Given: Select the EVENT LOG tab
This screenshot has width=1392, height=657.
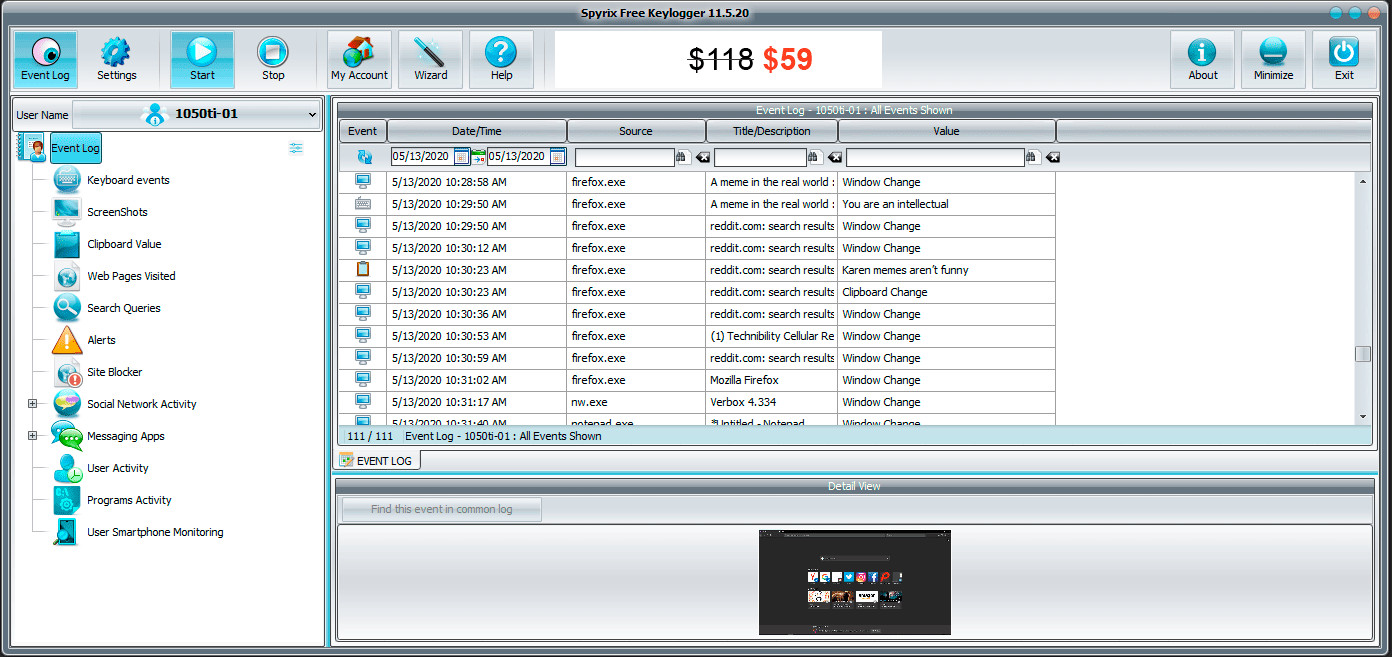Looking at the screenshot, I should click(377, 460).
